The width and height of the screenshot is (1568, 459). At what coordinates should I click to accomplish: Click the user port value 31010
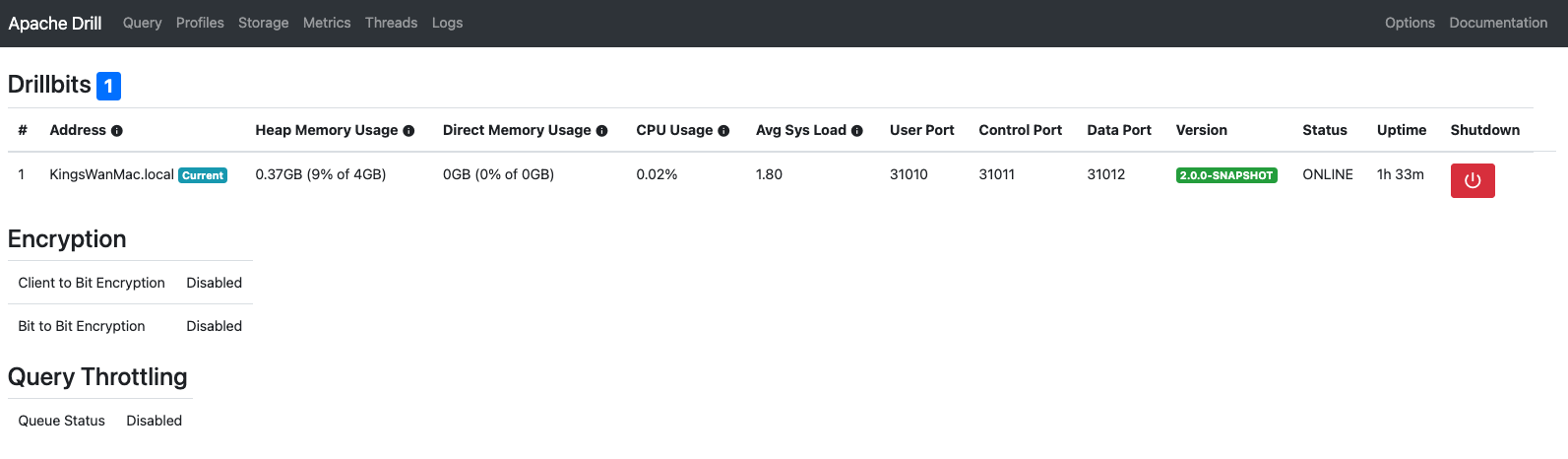click(909, 174)
